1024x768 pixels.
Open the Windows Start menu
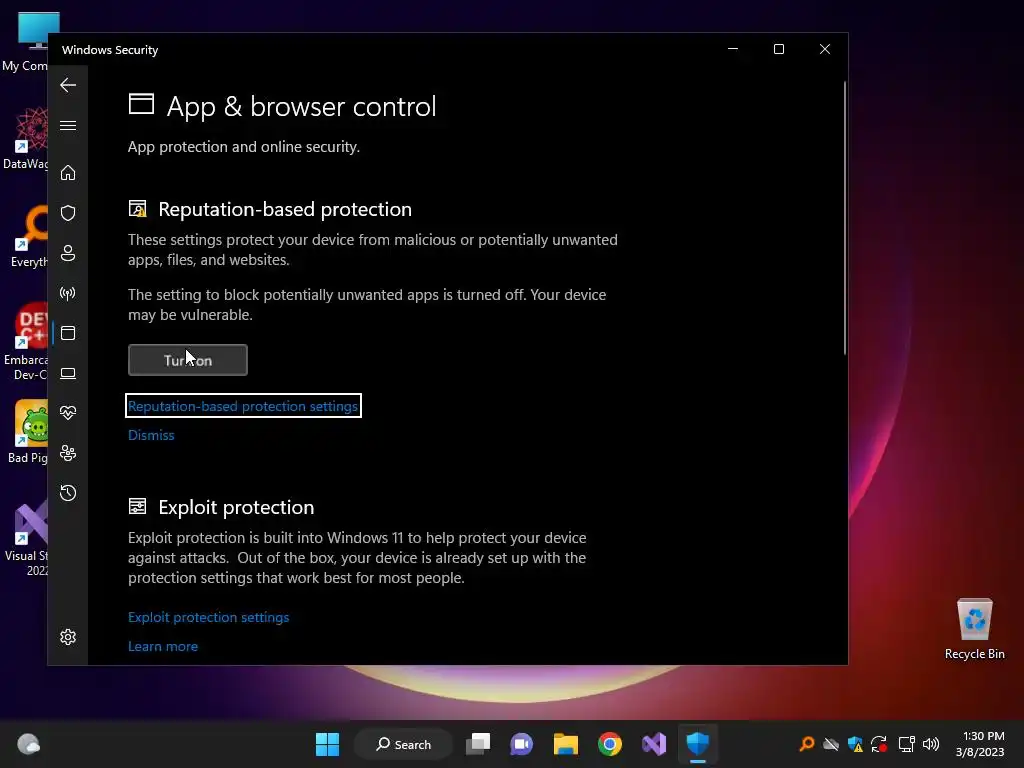click(327, 744)
